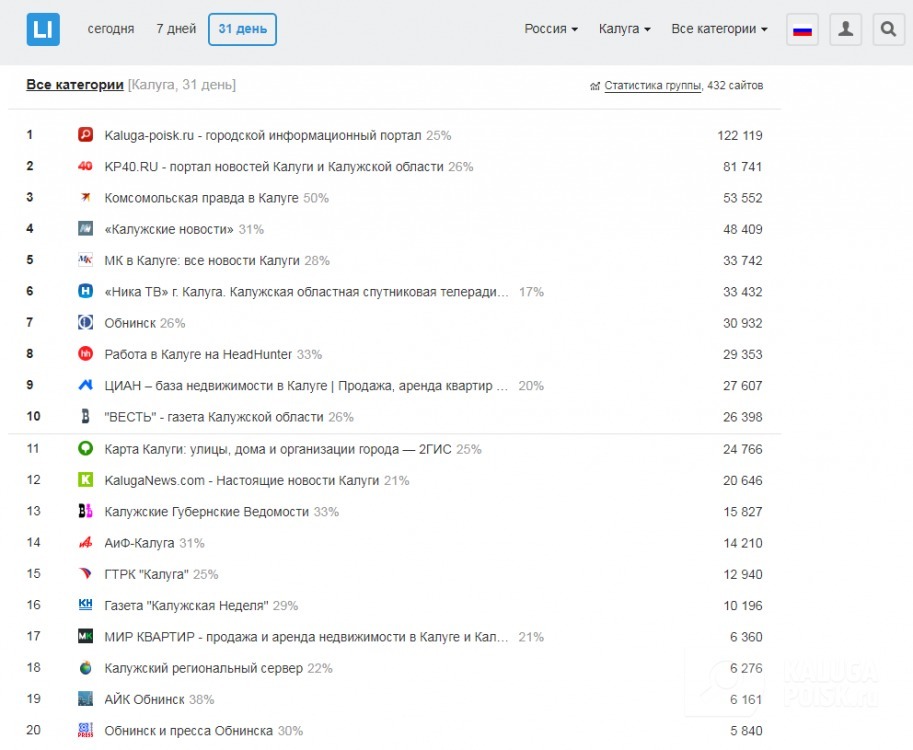
Task: Switch to the 7 дней period tab
Action: [x=176, y=29]
